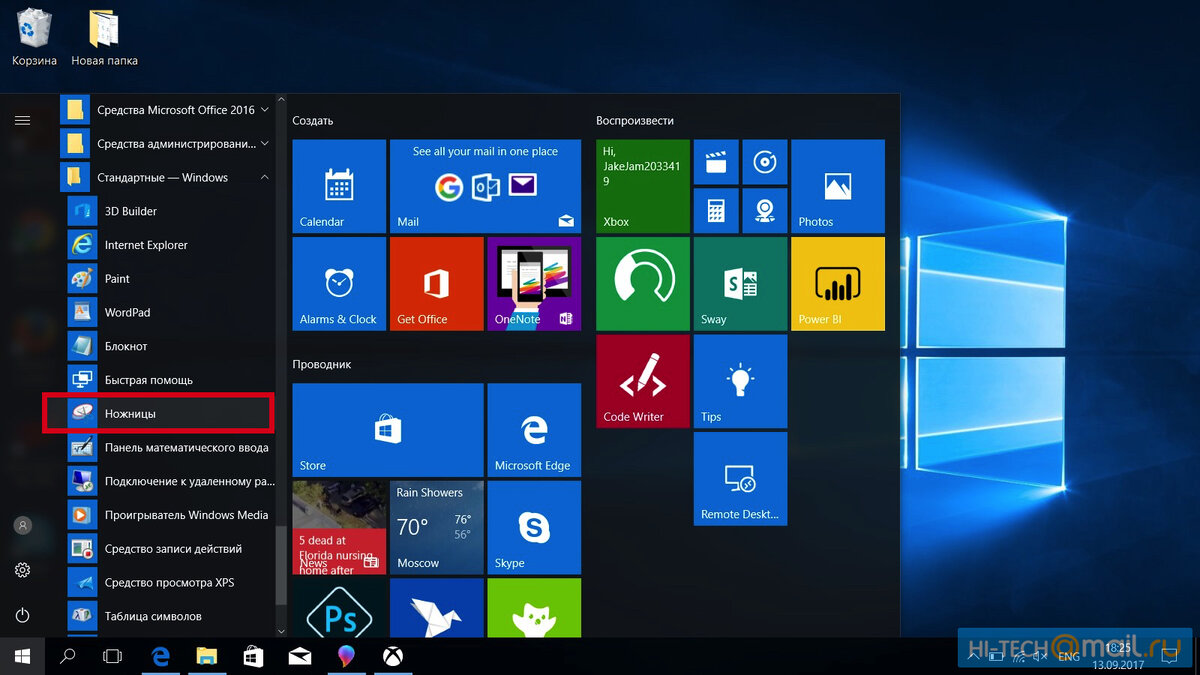This screenshot has height=675, width=1200.
Task: Switch to Edge on the taskbar
Action: pyautogui.click(x=160, y=657)
